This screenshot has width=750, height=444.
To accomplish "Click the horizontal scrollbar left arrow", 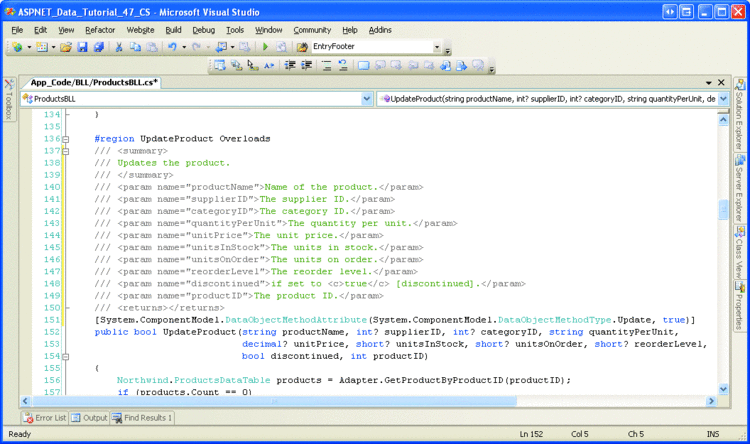I will 25,401.
